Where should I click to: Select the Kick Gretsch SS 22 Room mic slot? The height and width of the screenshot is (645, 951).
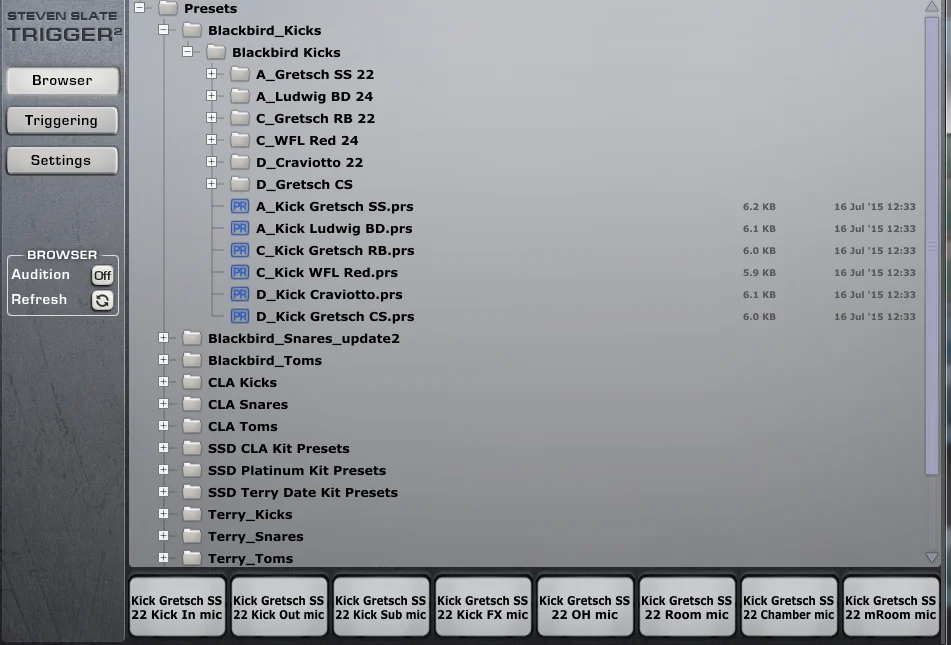tap(687, 607)
